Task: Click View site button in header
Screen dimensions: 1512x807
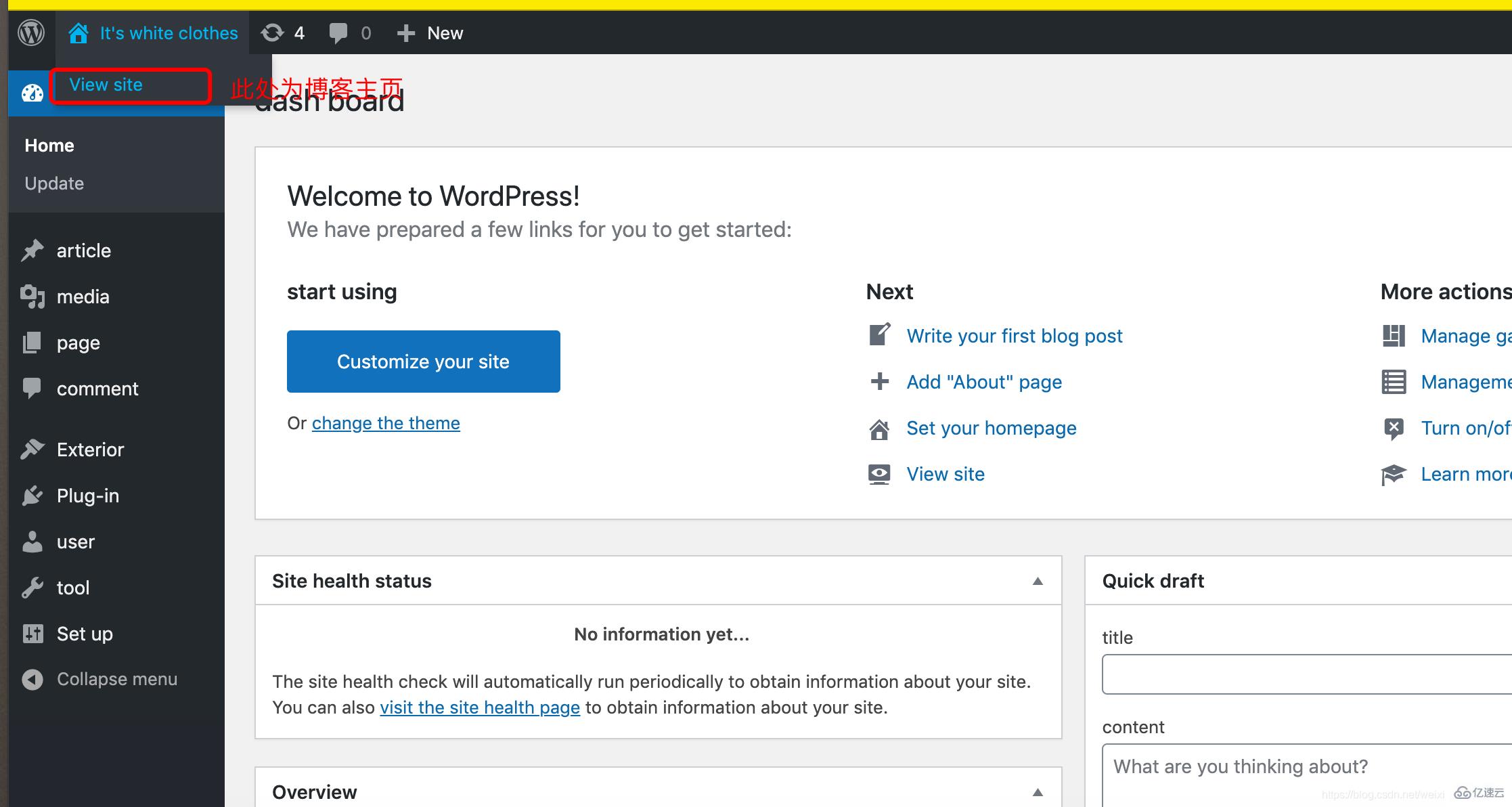Action: coord(105,85)
